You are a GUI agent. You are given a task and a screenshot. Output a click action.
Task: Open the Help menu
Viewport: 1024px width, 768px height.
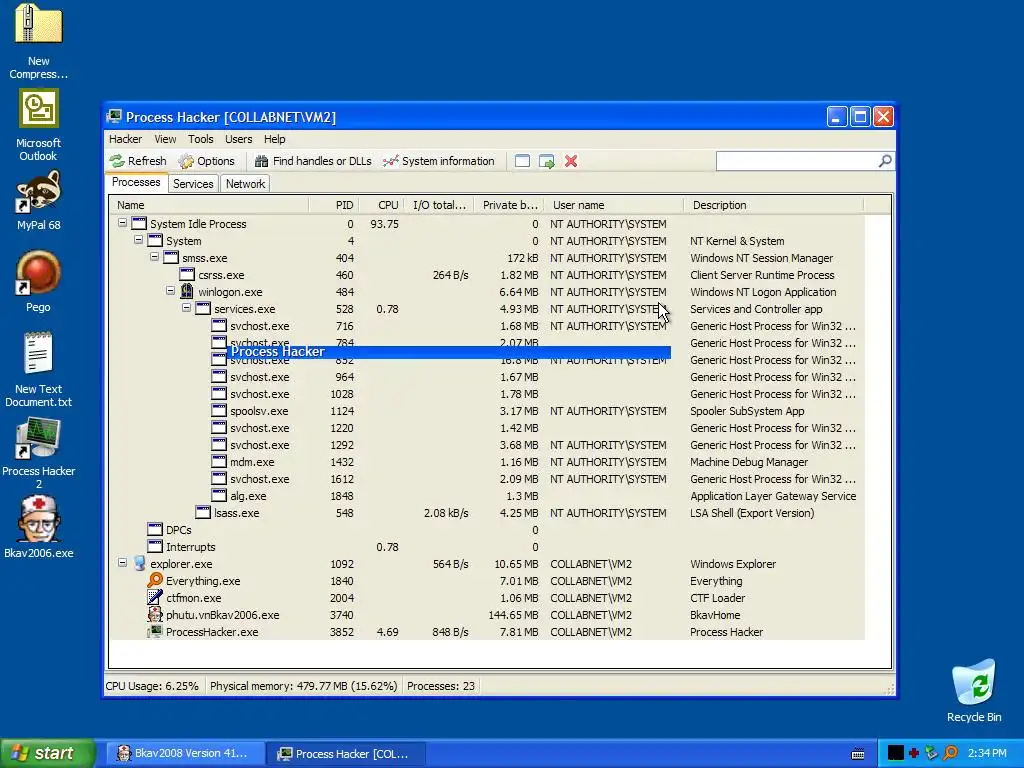click(274, 139)
